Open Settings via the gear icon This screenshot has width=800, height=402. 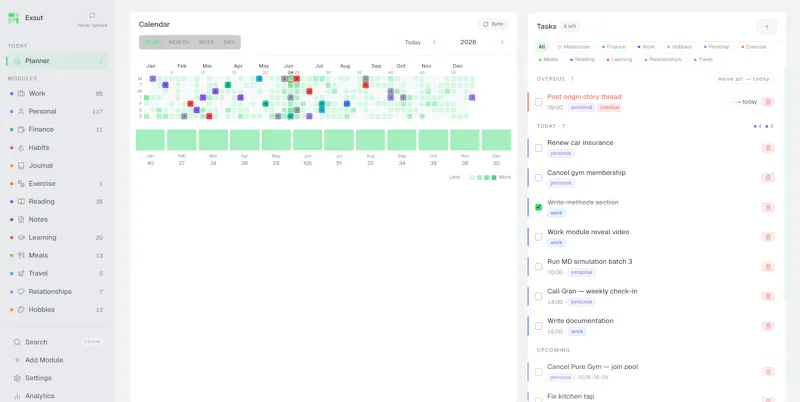[17, 379]
